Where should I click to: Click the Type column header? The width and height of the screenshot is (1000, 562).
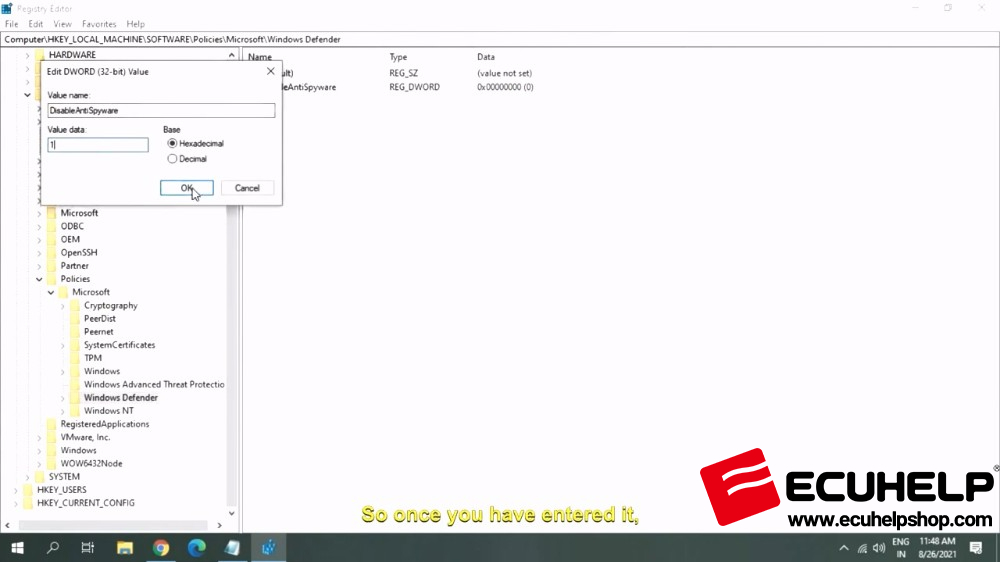pos(398,57)
